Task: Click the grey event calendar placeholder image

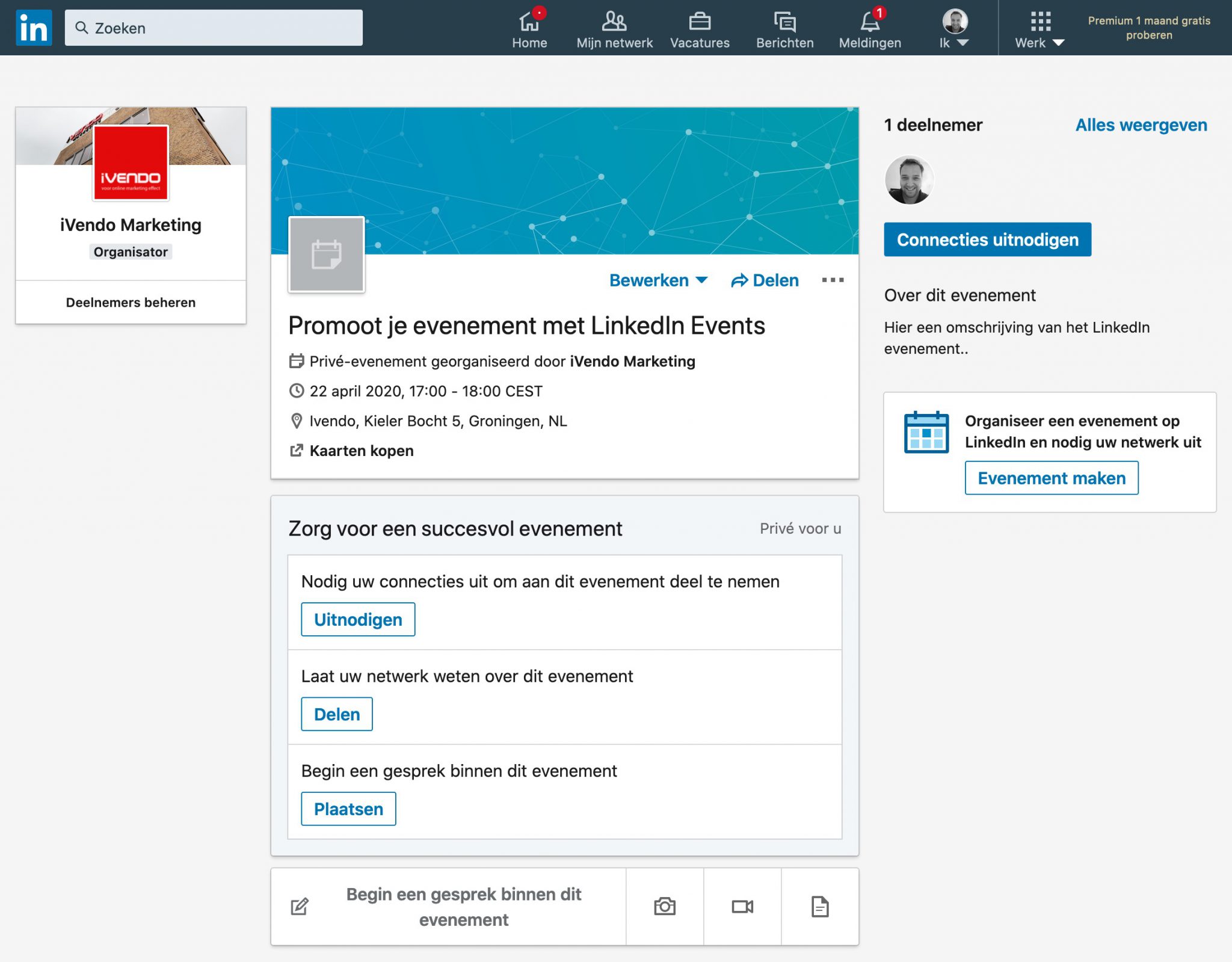Action: click(x=327, y=254)
